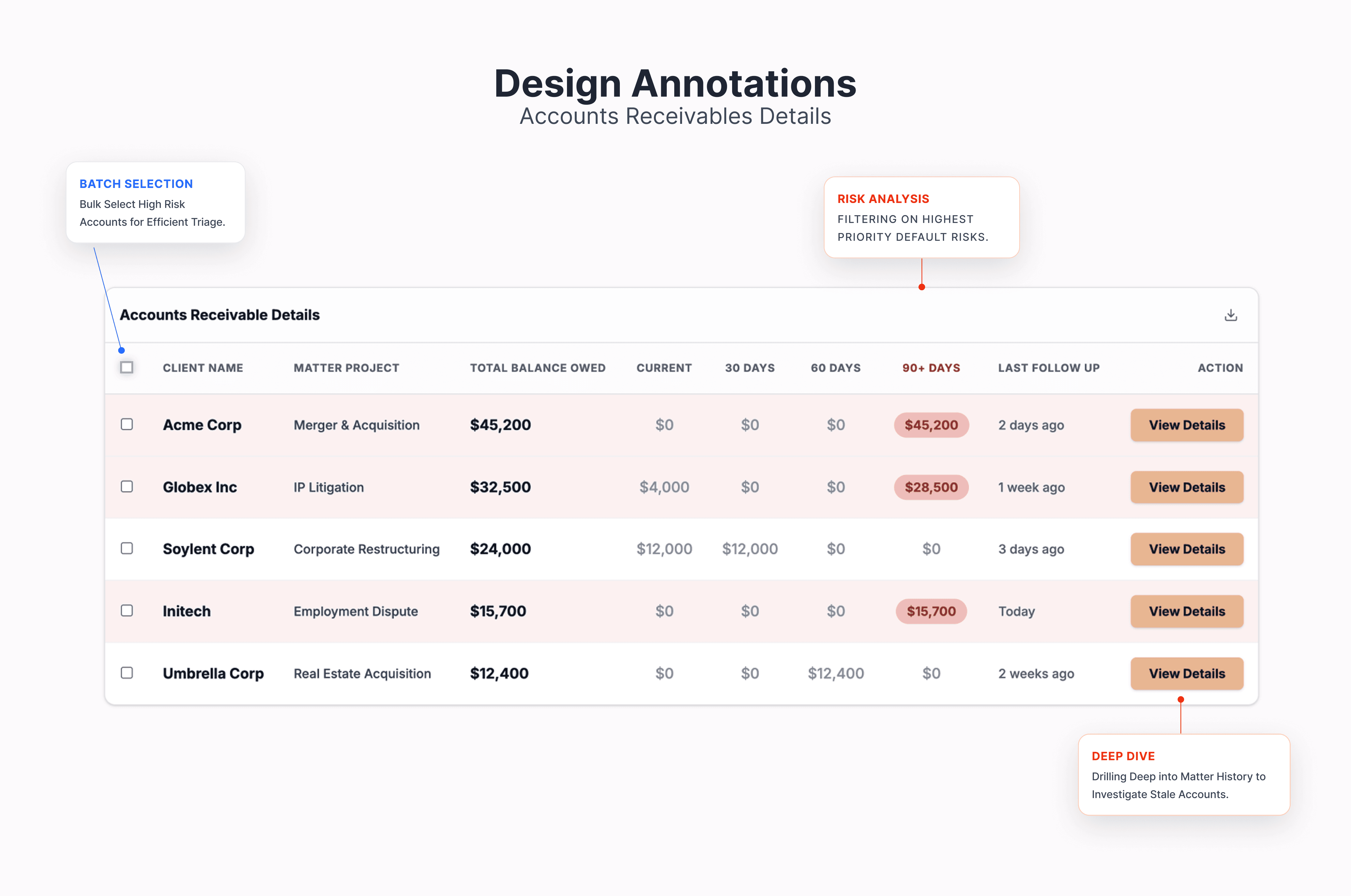Click the Client Name column header
This screenshot has height=896, width=1351.
(203, 368)
